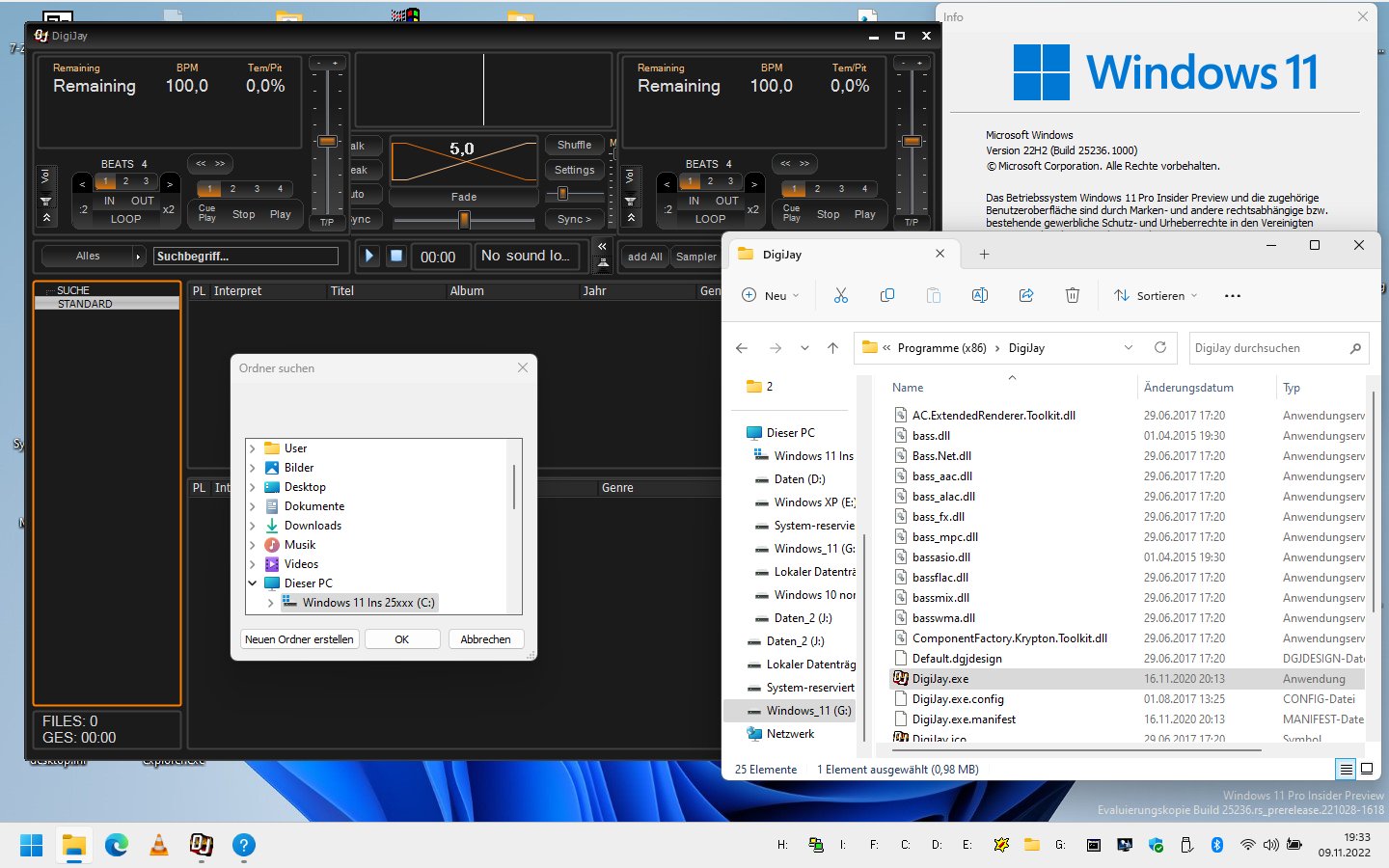This screenshot has height=868, width=1389.
Task: Click the right deck double-up chevron icon
Action: point(630,218)
